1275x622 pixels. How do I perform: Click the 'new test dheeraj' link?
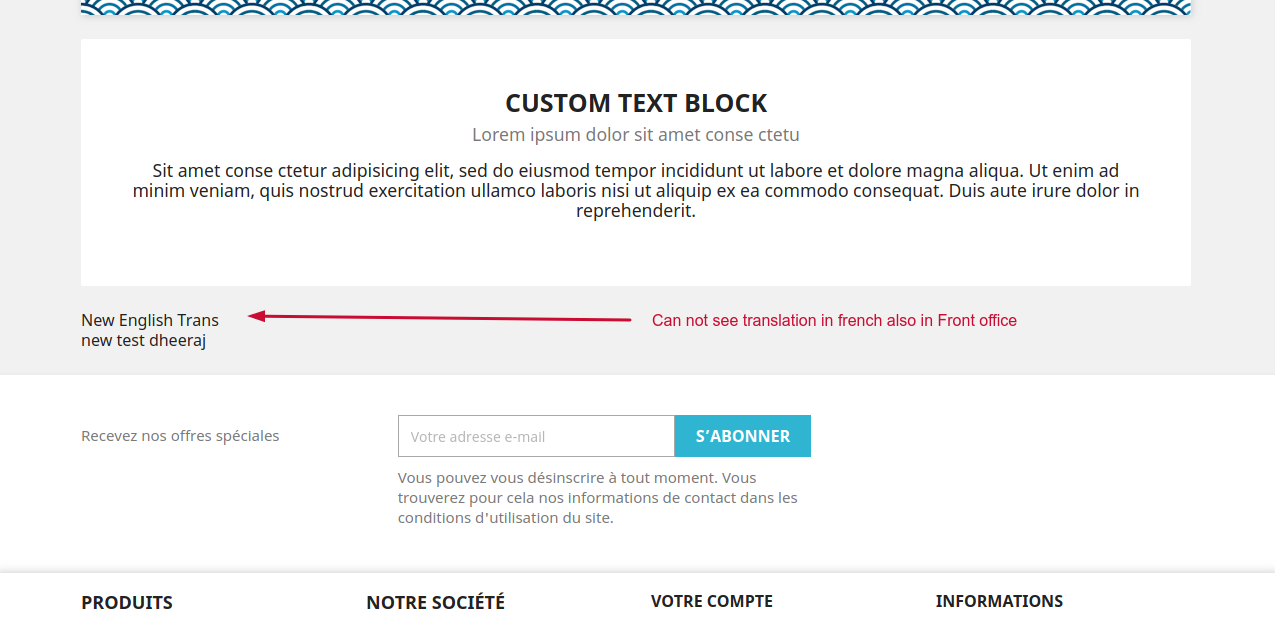tap(143, 340)
